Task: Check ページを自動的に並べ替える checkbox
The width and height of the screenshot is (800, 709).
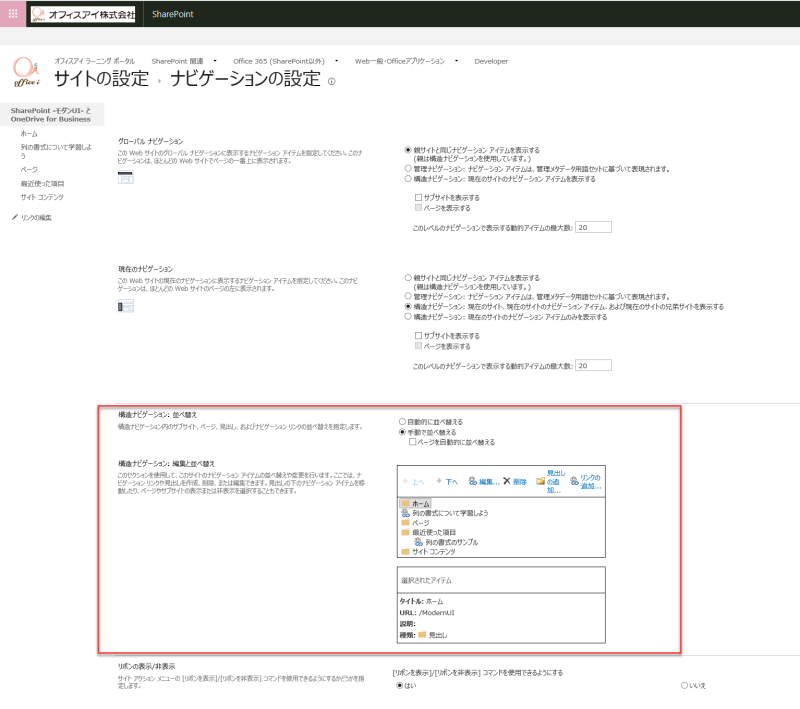Action: 412,442
